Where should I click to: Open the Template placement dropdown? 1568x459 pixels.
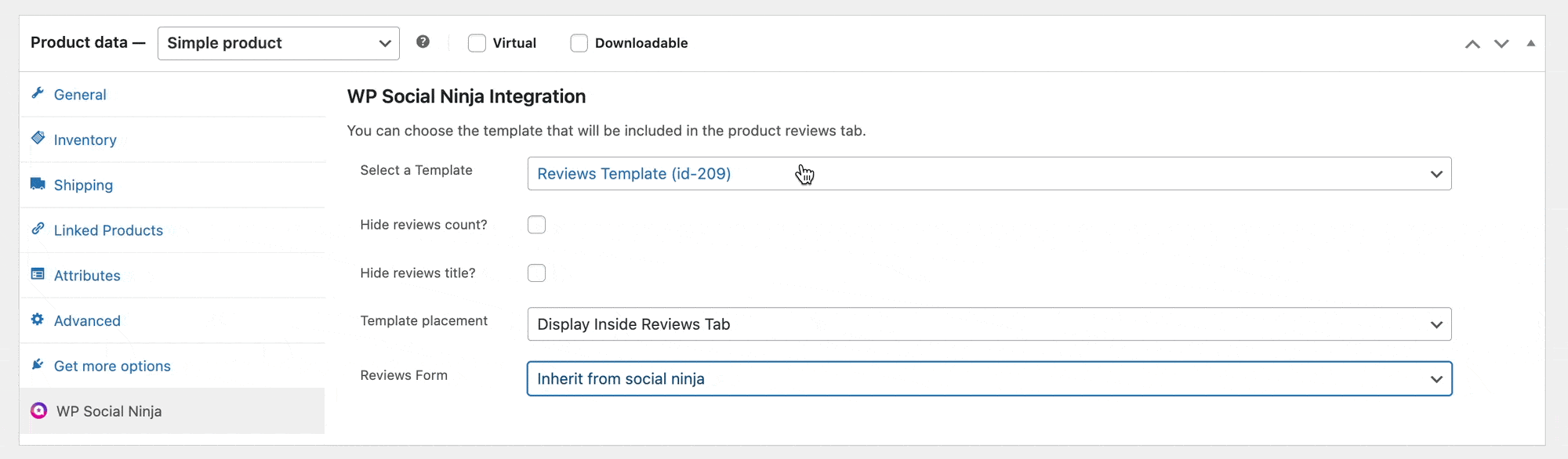tap(989, 324)
